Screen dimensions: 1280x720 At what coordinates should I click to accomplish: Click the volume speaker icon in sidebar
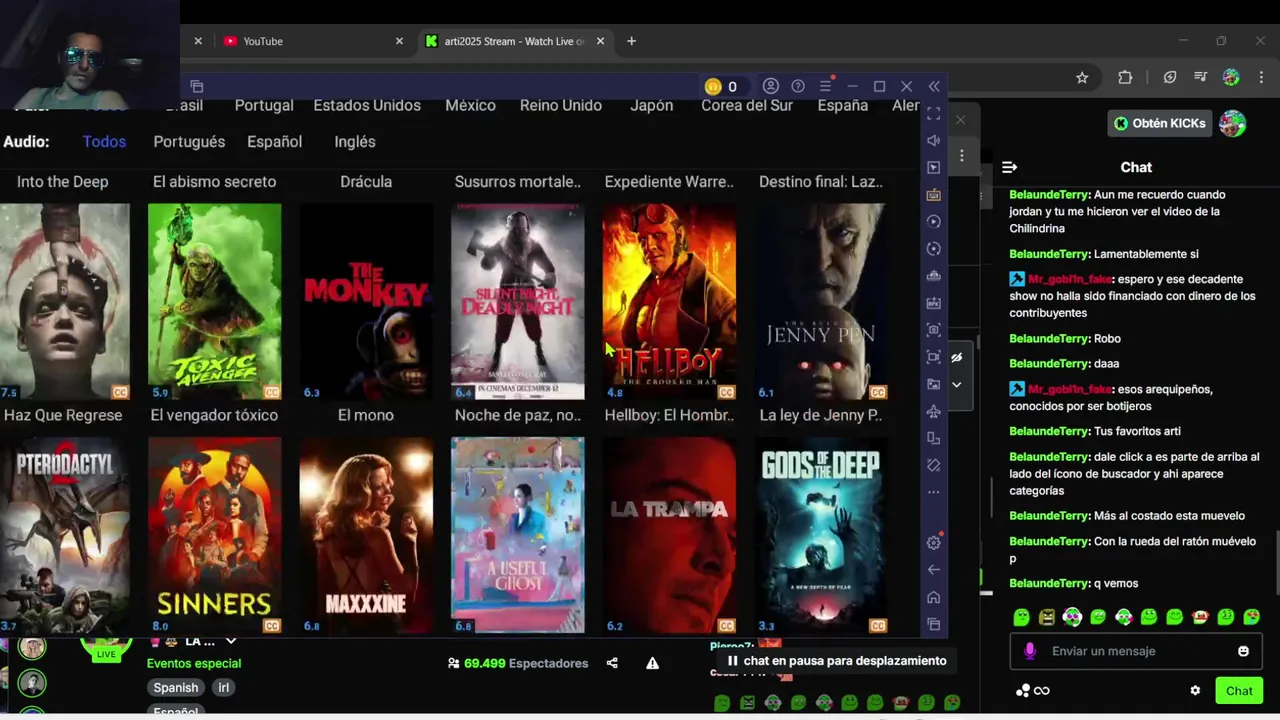point(933,140)
